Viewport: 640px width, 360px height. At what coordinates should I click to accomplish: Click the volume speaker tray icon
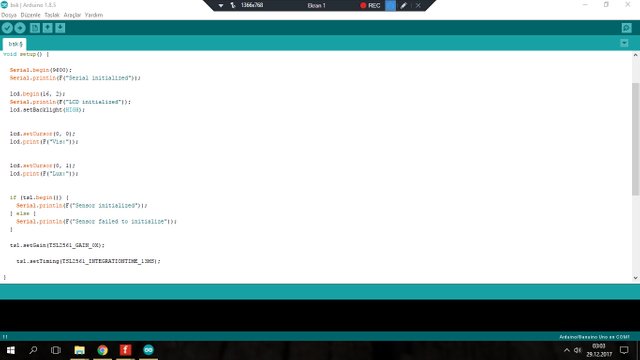577,350
